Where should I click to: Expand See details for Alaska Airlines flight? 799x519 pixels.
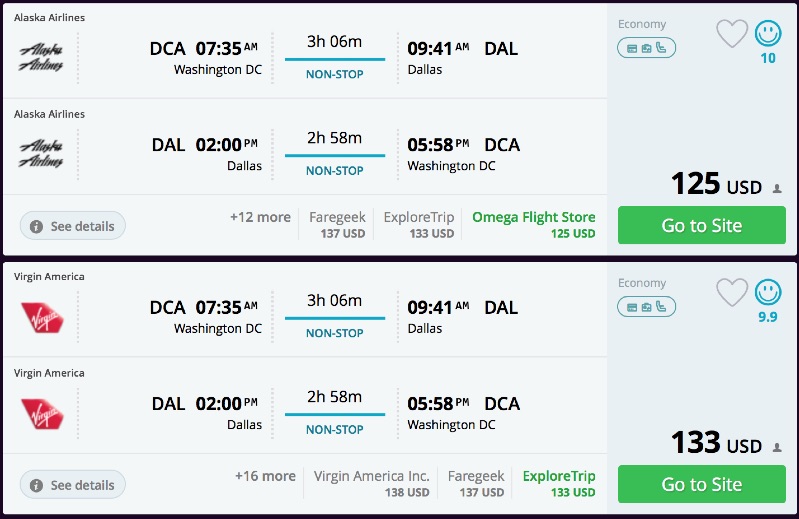coord(73,226)
